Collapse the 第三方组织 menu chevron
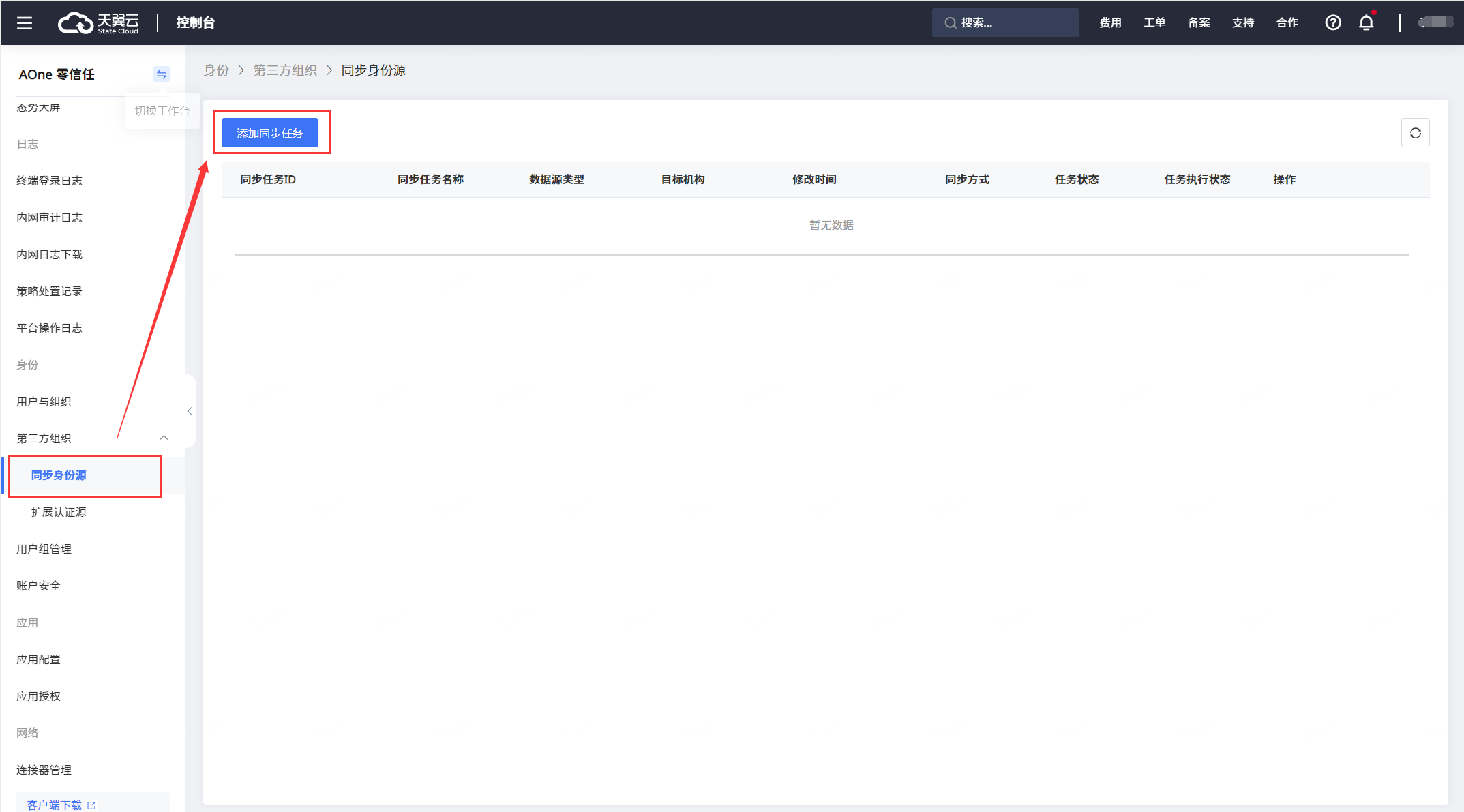Image resolution: width=1464 pixels, height=812 pixels. click(164, 438)
